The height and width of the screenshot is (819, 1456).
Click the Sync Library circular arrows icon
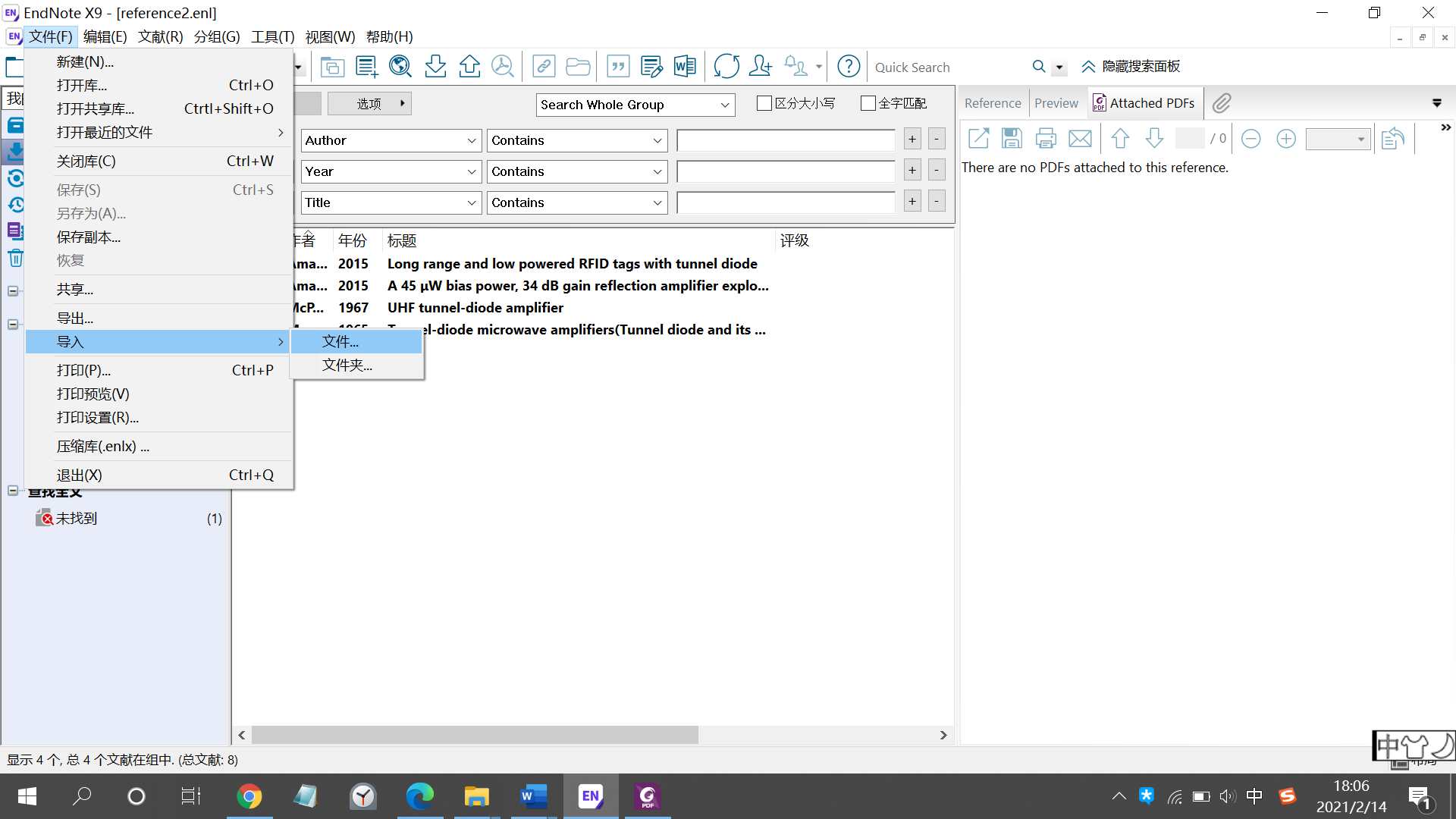click(x=726, y=67)
